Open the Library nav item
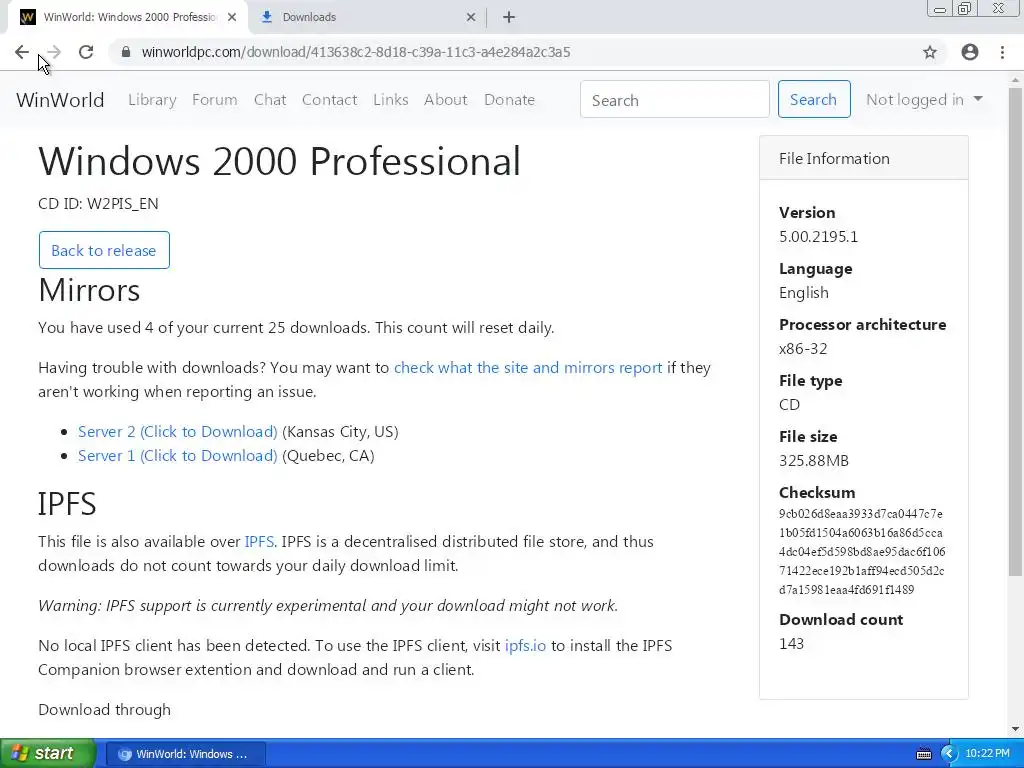 coord(152,100)
